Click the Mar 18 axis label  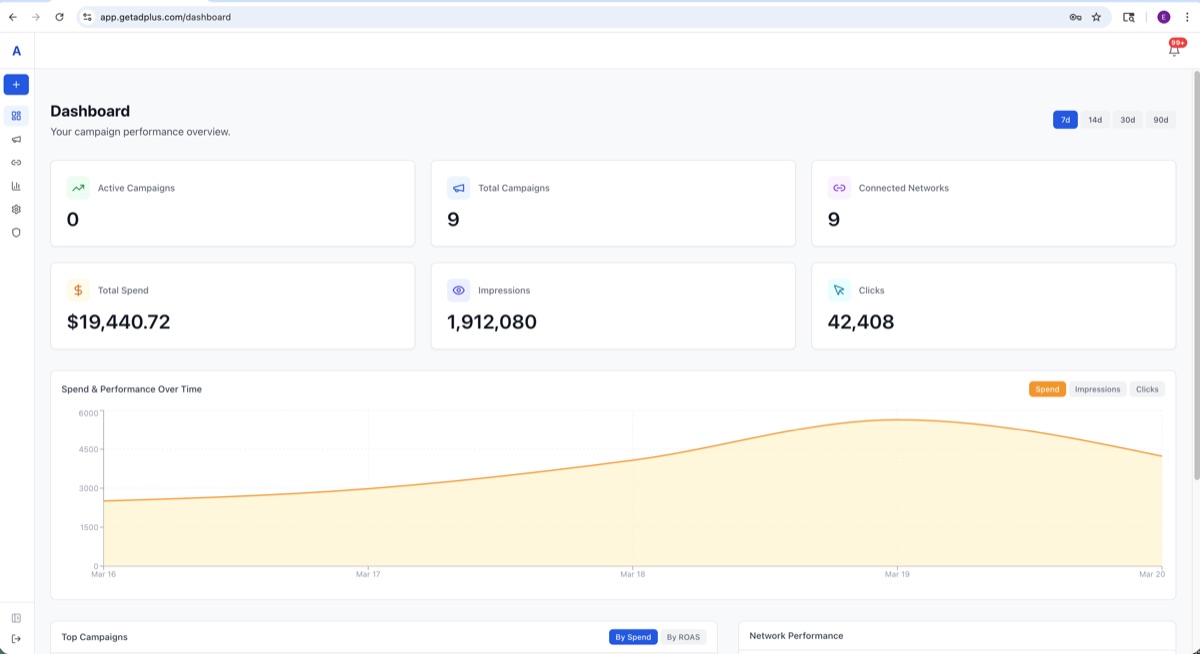coord(632,574)
